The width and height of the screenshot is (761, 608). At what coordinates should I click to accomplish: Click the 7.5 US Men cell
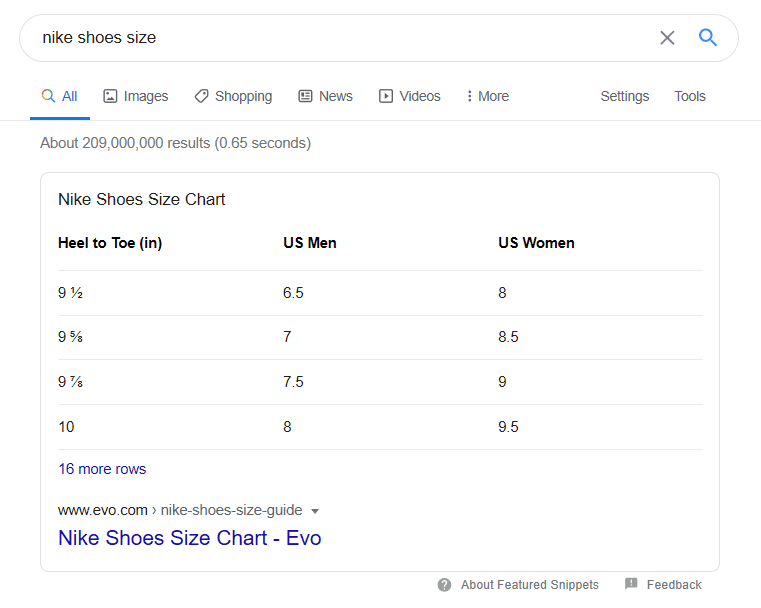[293, 382]
